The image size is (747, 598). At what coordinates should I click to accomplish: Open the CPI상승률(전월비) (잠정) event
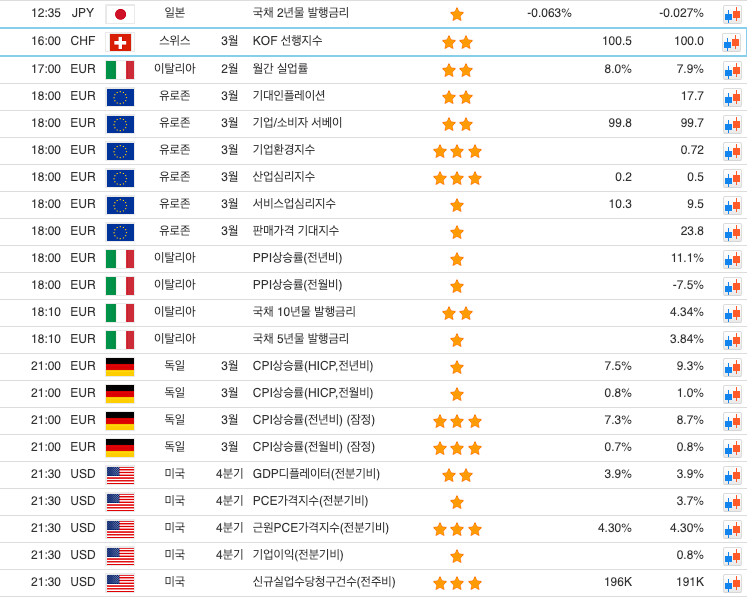tap(313, 447)
